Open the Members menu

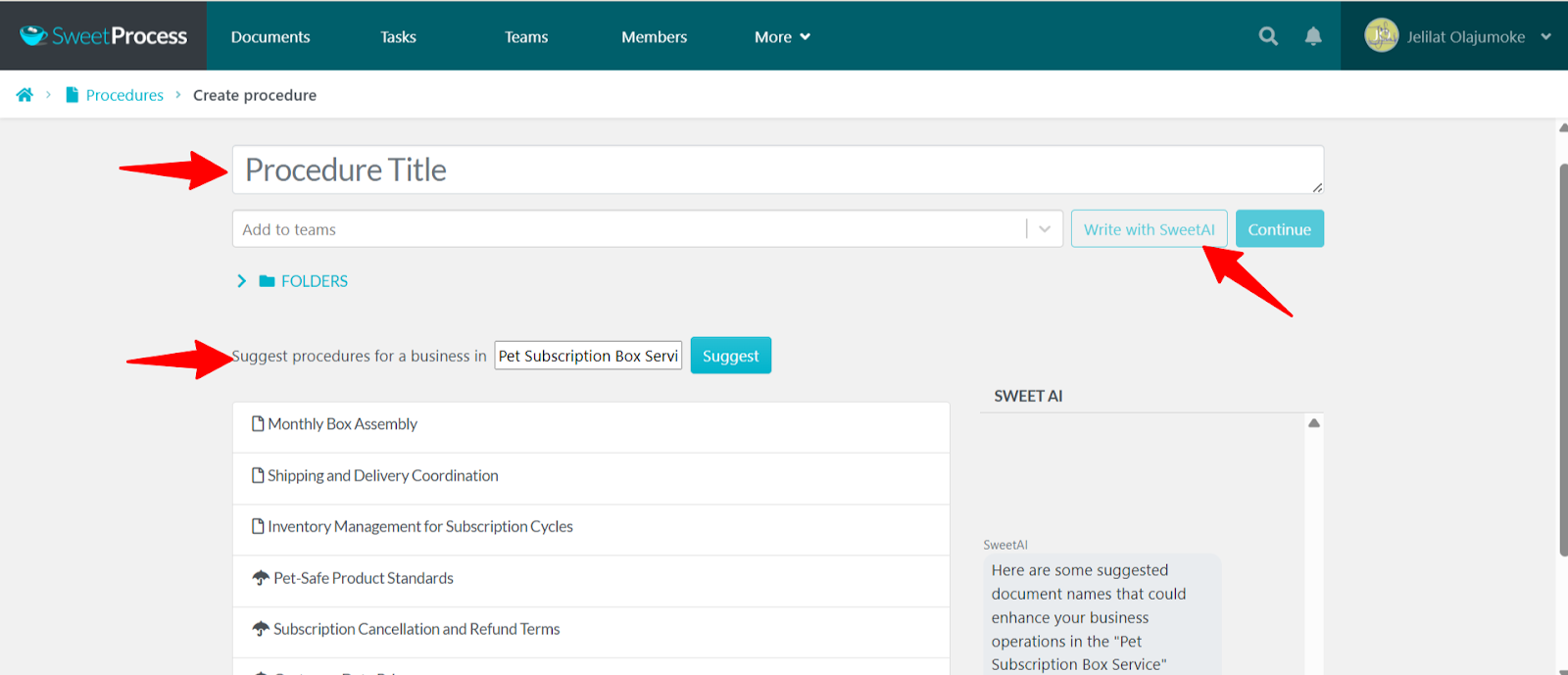(x=655, y=37)
